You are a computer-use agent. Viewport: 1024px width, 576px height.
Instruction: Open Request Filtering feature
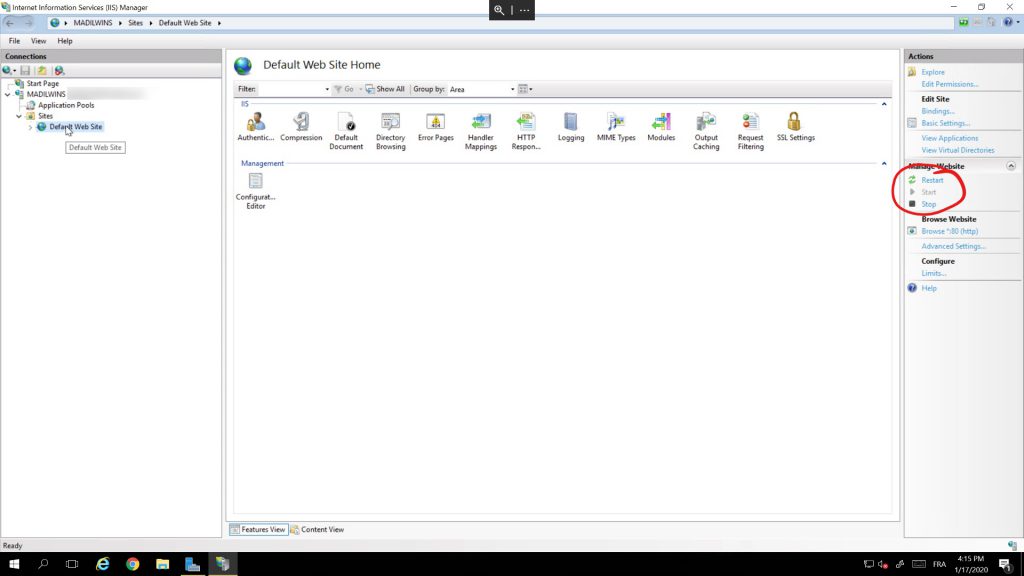tap(750, 131)
